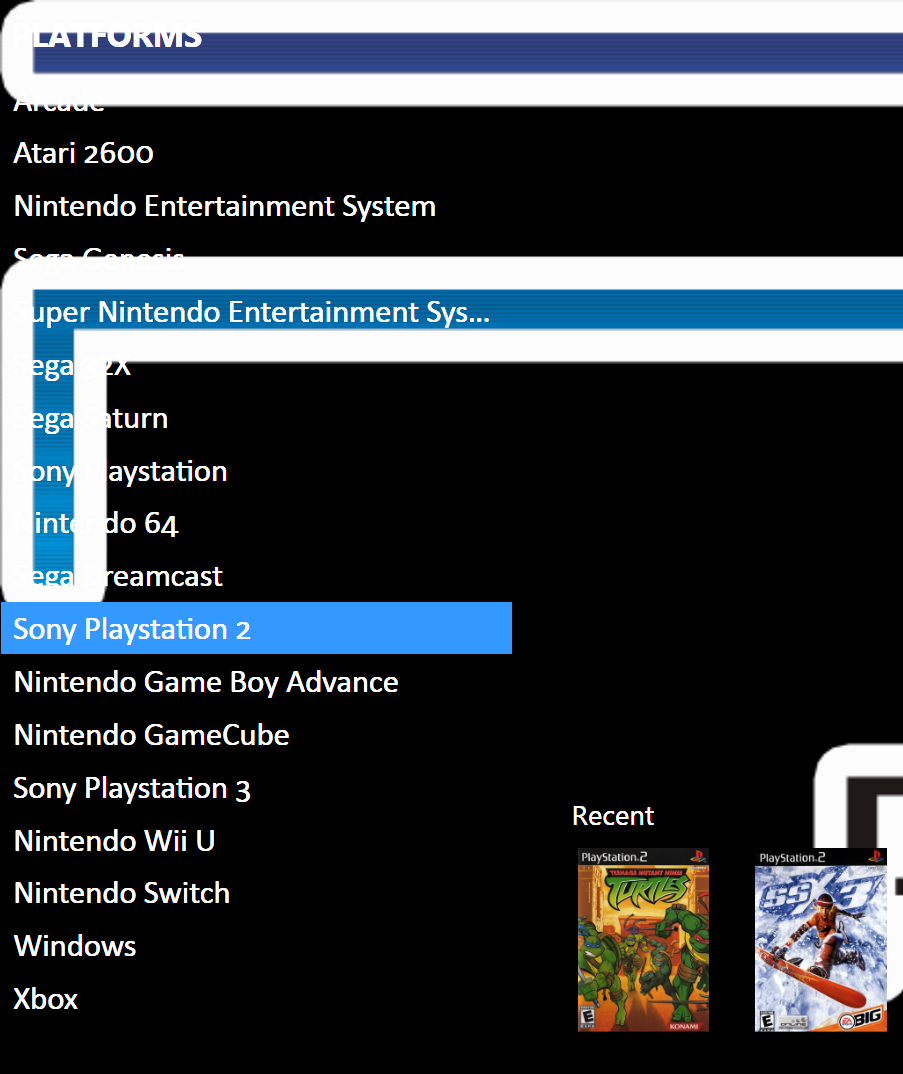Open Windows platform entry
Image resolution: width=903 pixels, height=1074 pixels.
(256, 946)
